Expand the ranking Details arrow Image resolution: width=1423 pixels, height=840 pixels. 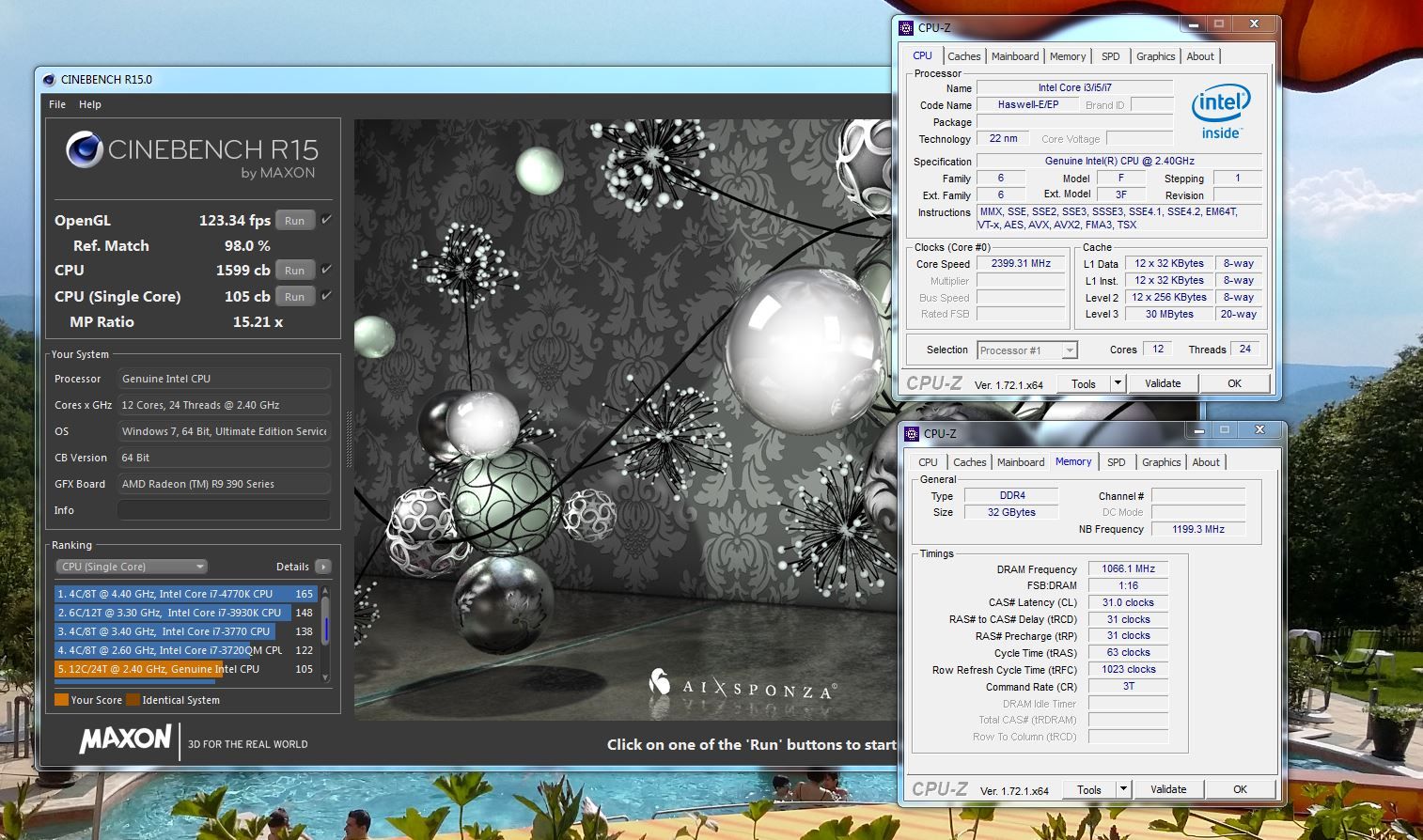point(323,567)
